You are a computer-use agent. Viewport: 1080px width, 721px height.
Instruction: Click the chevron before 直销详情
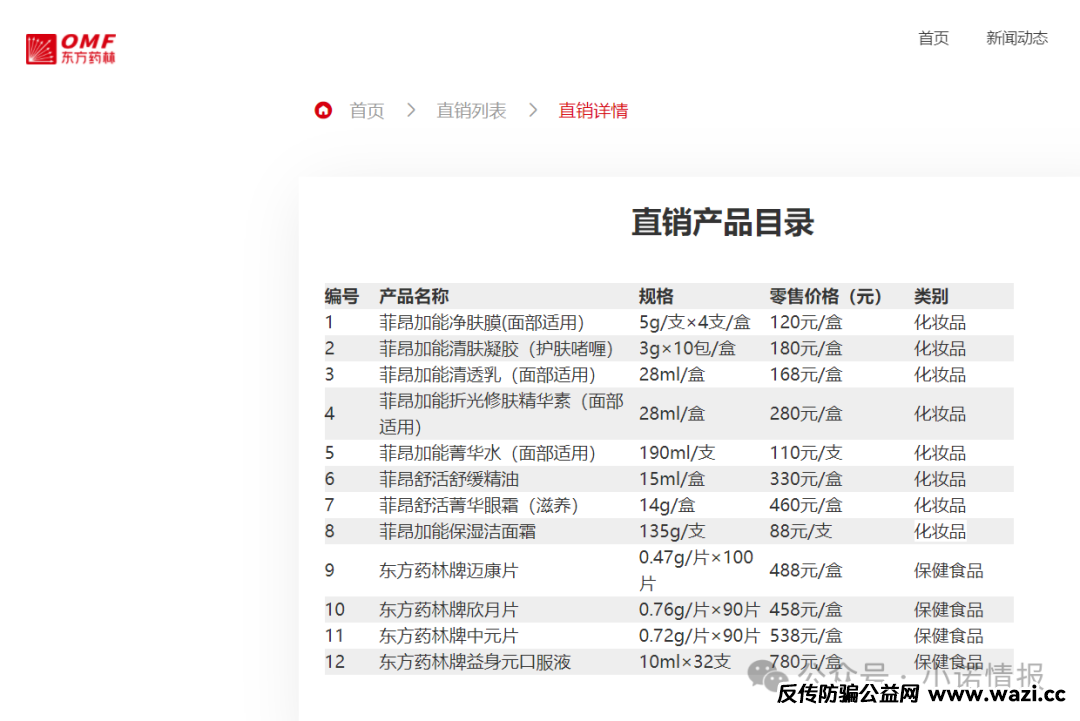[533, 110]
